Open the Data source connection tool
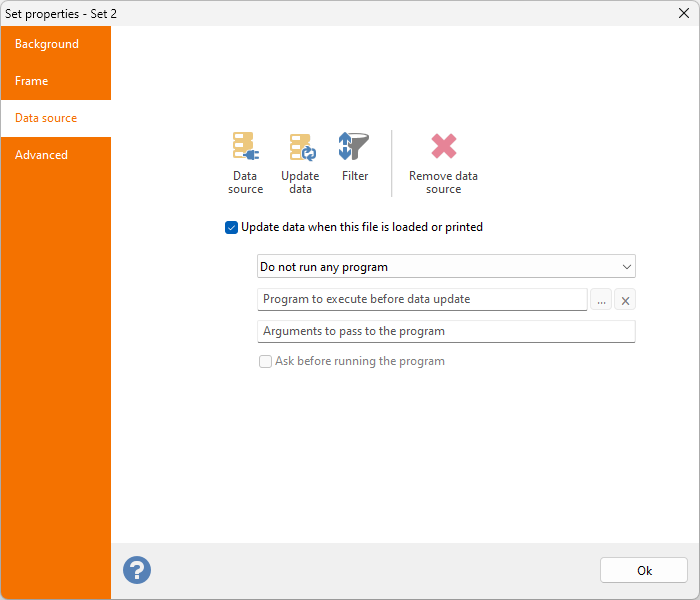This screenshot has width=700, height=600. pyautogui.click(x=245, y=163)
